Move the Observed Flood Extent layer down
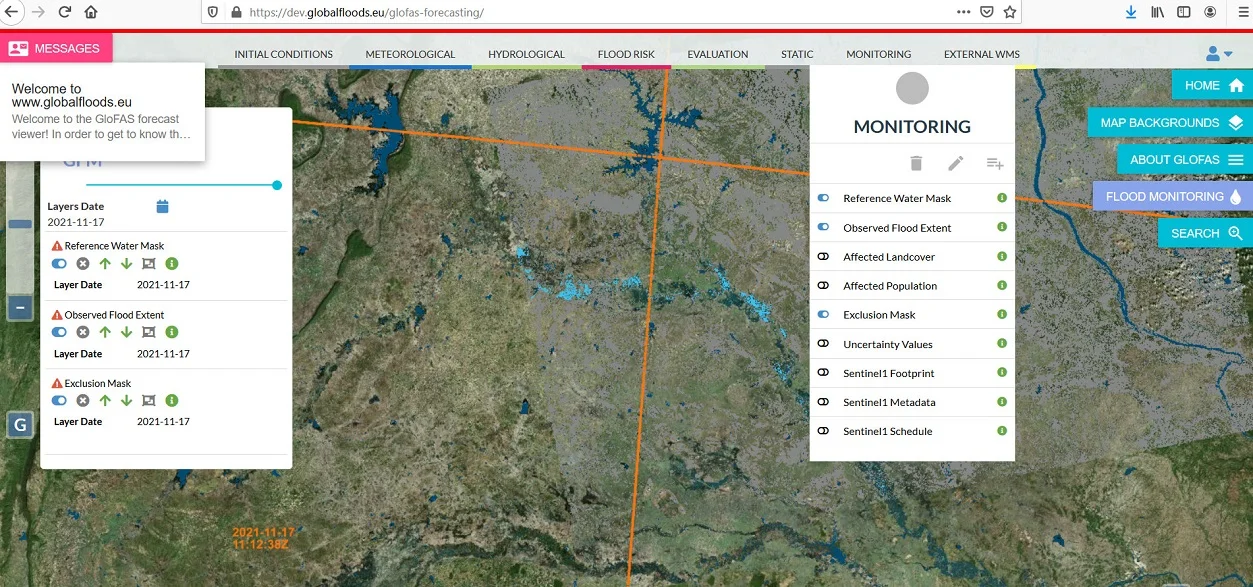 (x=126, y=332)
